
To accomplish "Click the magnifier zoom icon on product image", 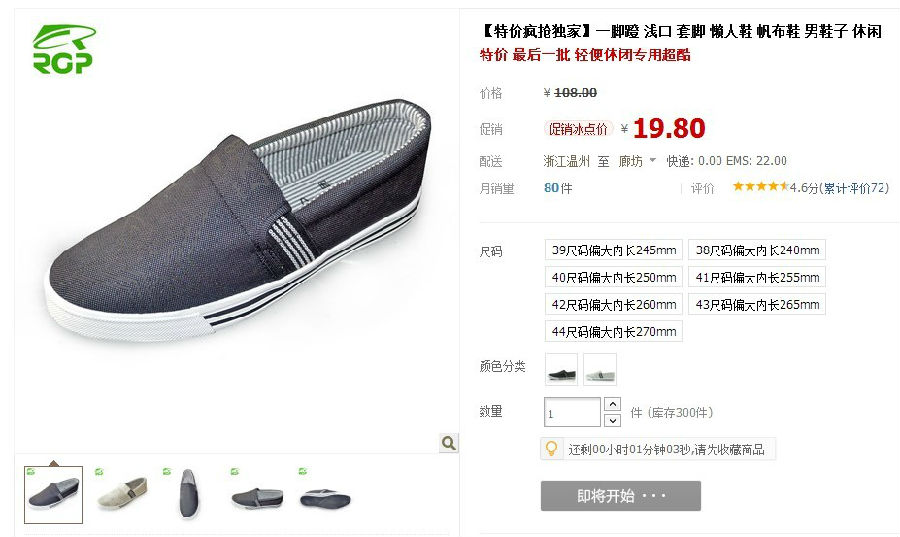I will (x=448, y=442).
